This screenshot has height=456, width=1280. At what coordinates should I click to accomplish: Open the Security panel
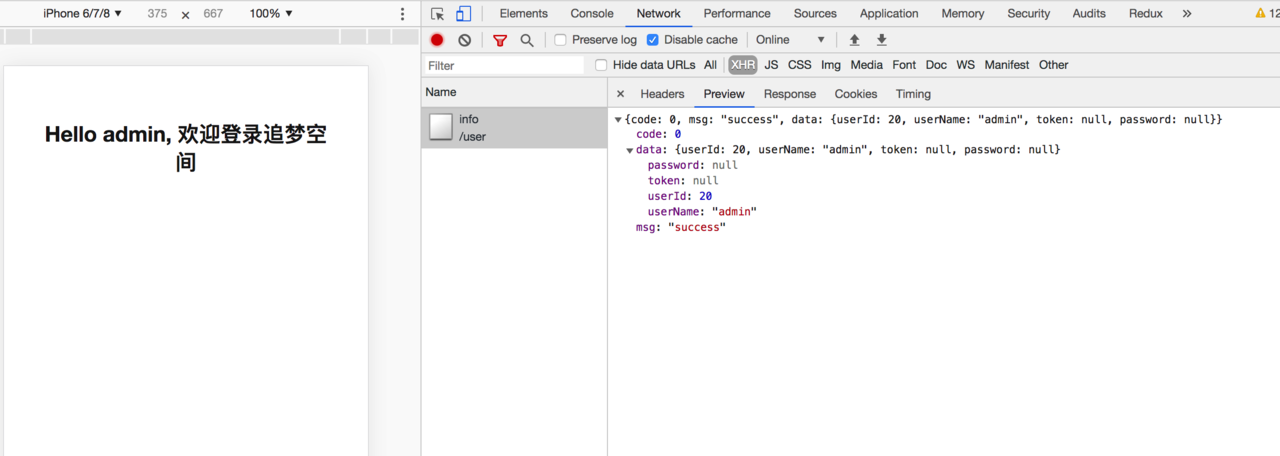(1029, 14)
